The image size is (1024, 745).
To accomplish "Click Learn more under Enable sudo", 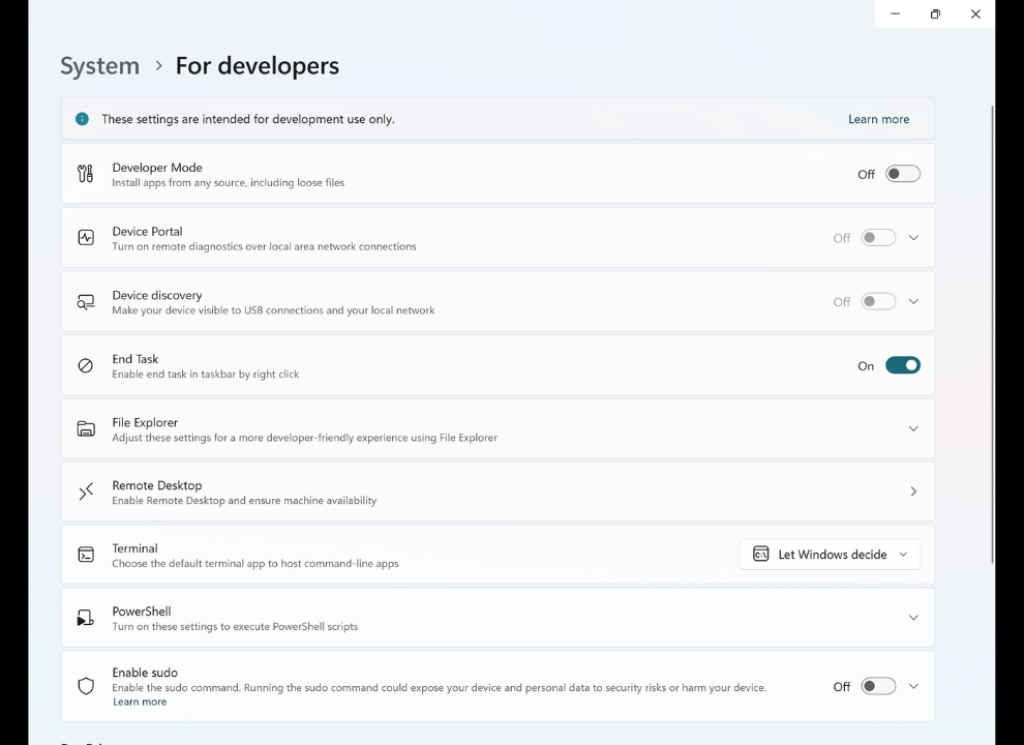I will point(139,701).
